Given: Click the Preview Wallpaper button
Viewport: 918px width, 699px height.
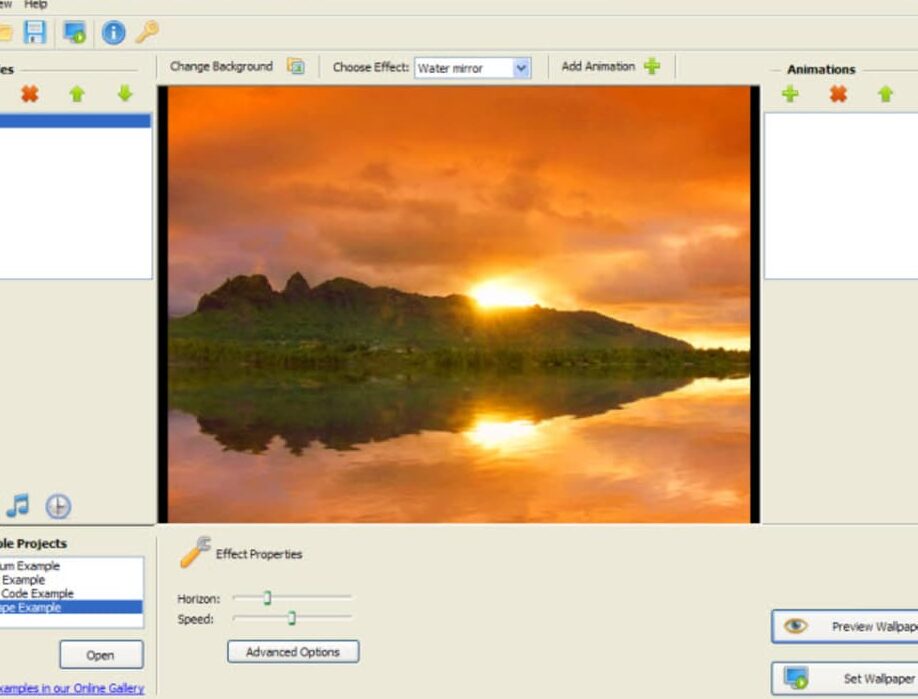Looking at the screenshot, I should 845,627.
